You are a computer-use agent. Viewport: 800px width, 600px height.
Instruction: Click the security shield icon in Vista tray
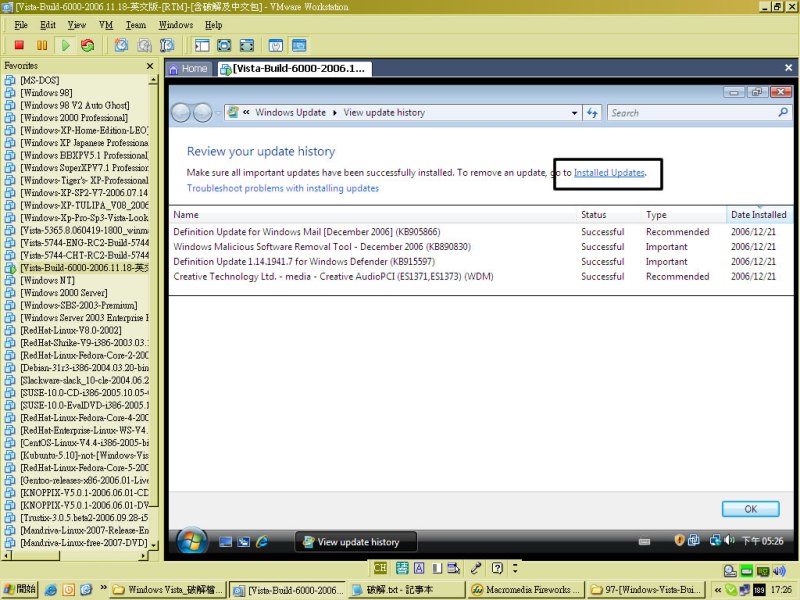pyautogui.click(x=679, y=540)
